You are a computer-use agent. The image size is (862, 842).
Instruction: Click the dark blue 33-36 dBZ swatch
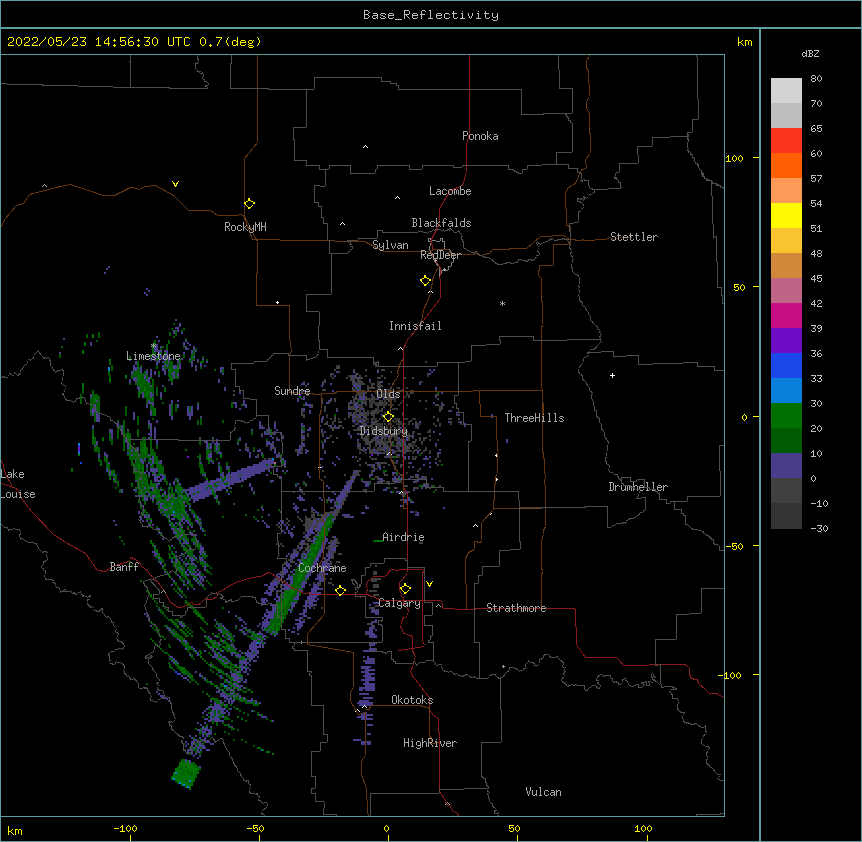click(x=786, y=365)
